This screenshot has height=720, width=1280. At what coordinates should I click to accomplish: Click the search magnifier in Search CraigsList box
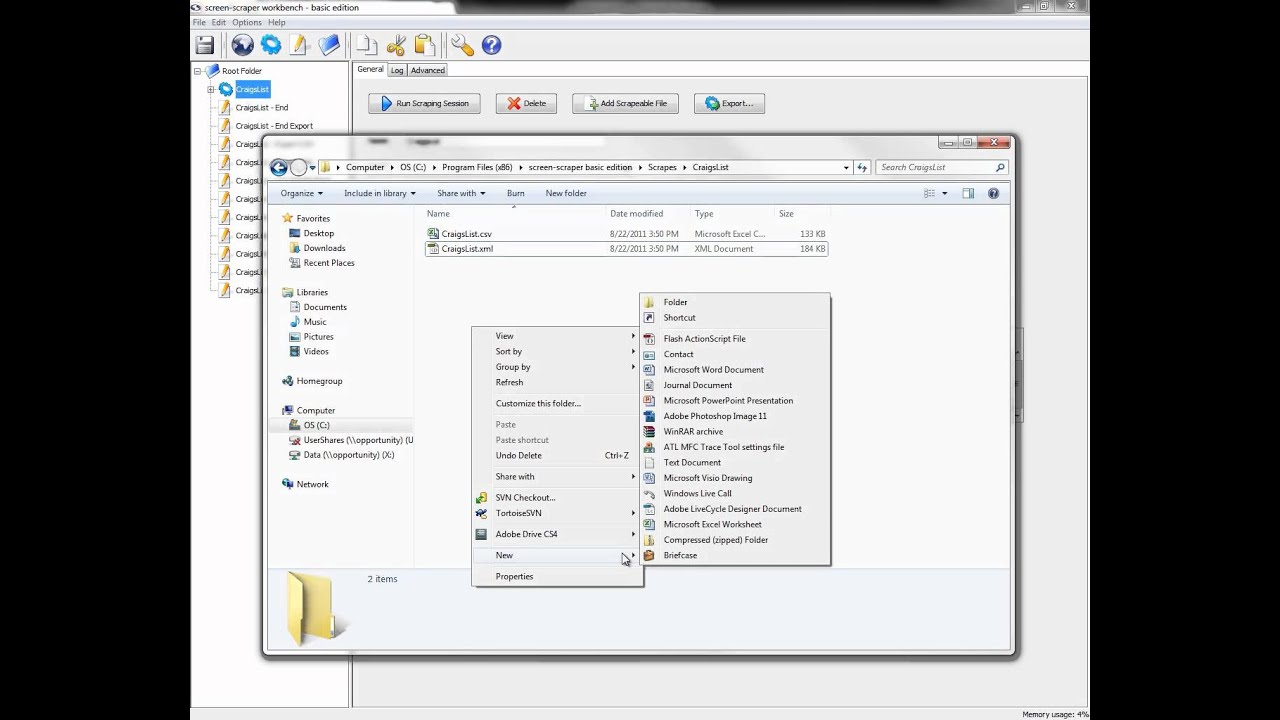(999, 167)
